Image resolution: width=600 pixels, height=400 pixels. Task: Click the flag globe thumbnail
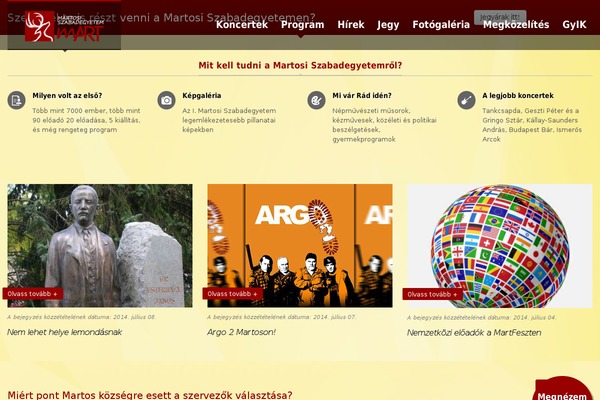coord(500,246)
